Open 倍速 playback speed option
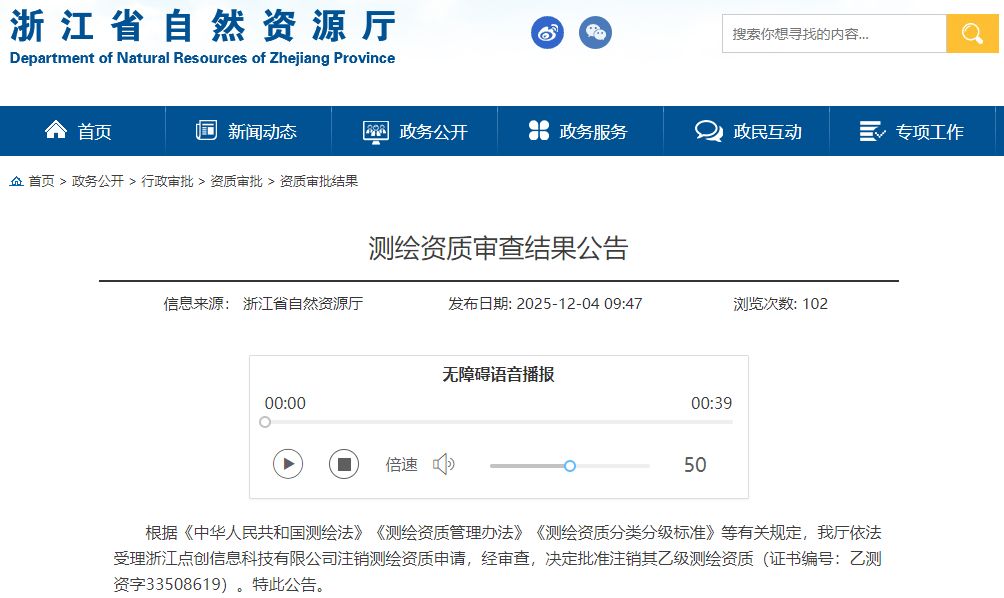Screen dimensions: 1004x598 (x=401, y=464)
